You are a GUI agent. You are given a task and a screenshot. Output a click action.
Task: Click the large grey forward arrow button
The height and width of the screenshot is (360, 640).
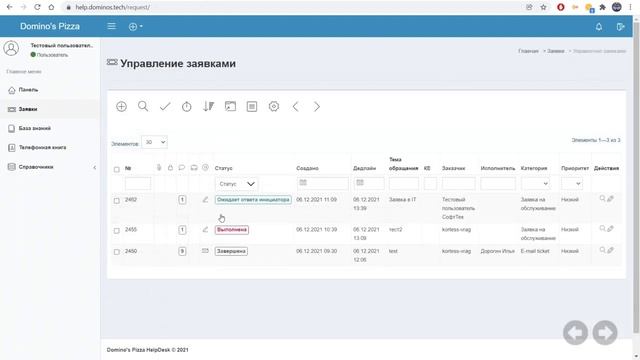pyautogui.click(x=605, y=333)
